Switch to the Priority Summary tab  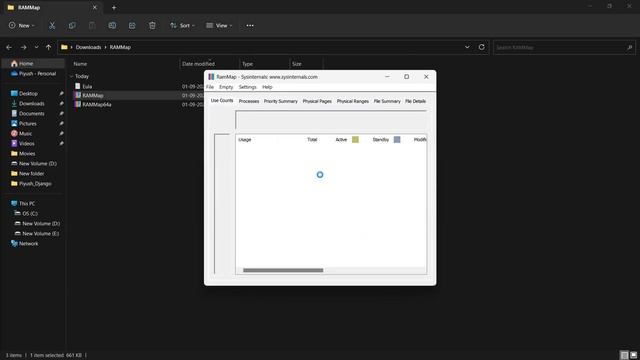pyautogui.click(x=280, y=101)
